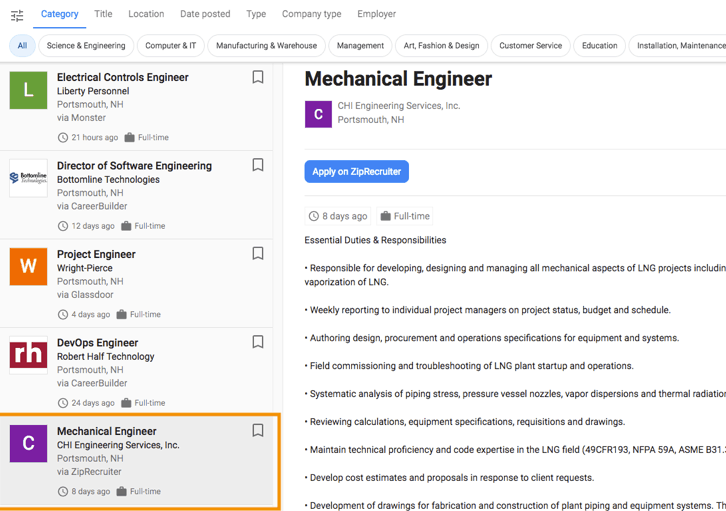Click the orange Wright-Pierce logo
Image resolution: width=726 pixels, height=511 pixels.
(x=28, y=267)
